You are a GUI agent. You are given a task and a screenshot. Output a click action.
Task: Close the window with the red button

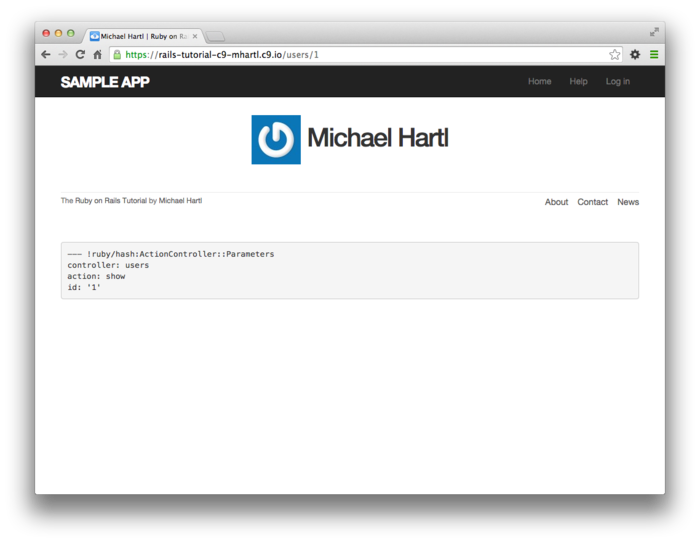coord(46,33)
